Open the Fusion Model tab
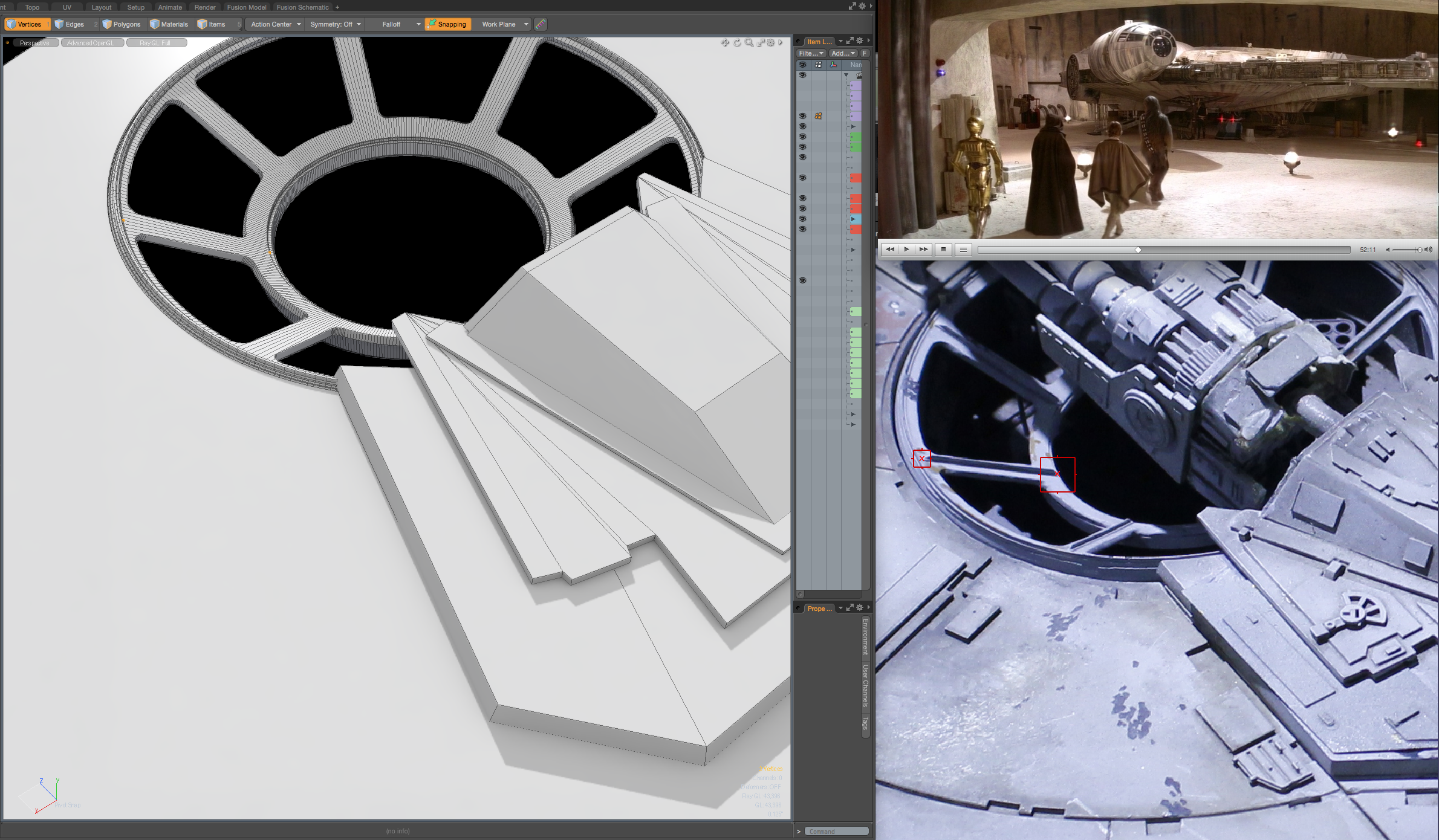 [x=247, y=7]
